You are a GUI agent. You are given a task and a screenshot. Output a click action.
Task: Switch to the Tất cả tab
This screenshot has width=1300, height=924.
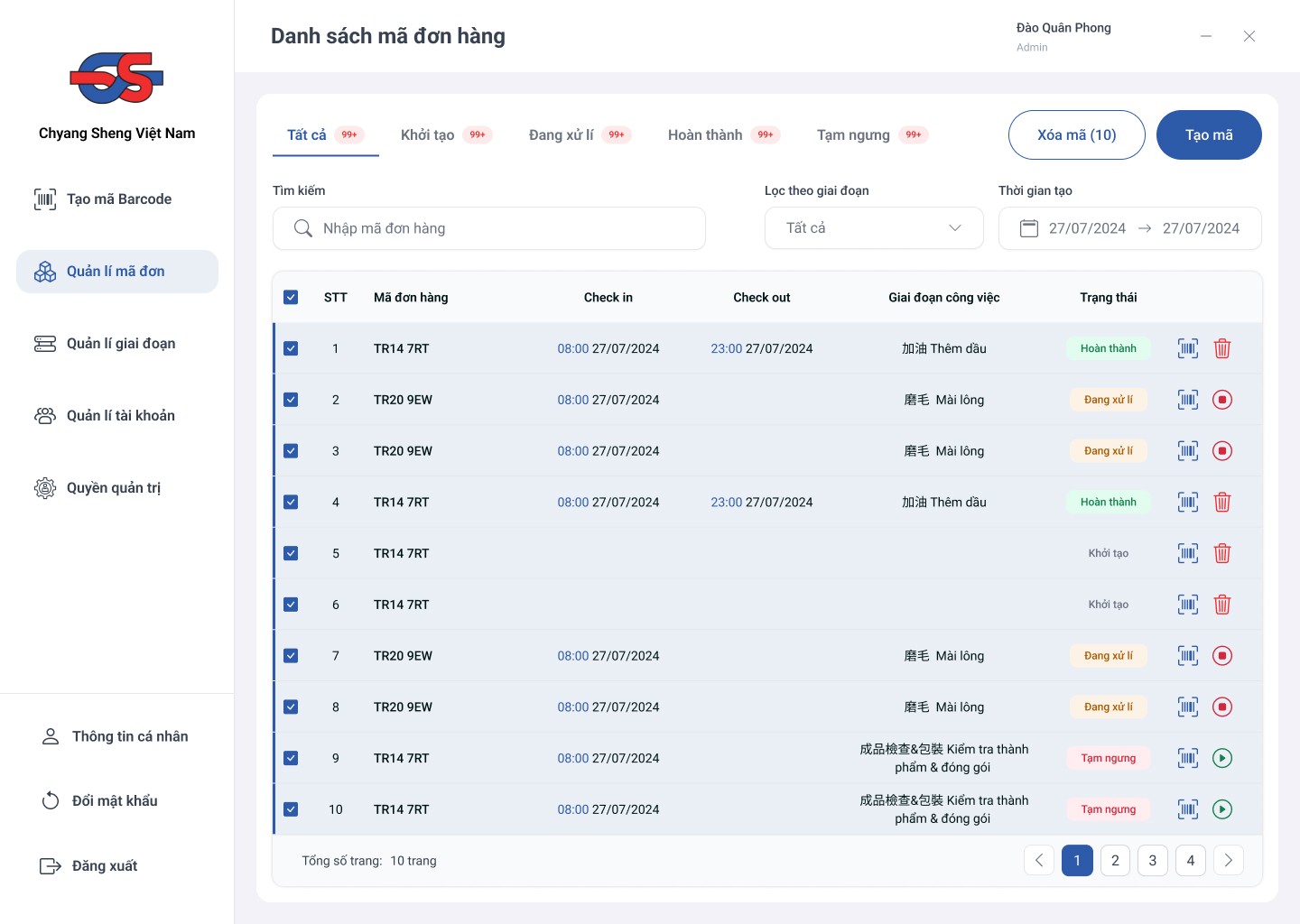[x=325, y=134]
